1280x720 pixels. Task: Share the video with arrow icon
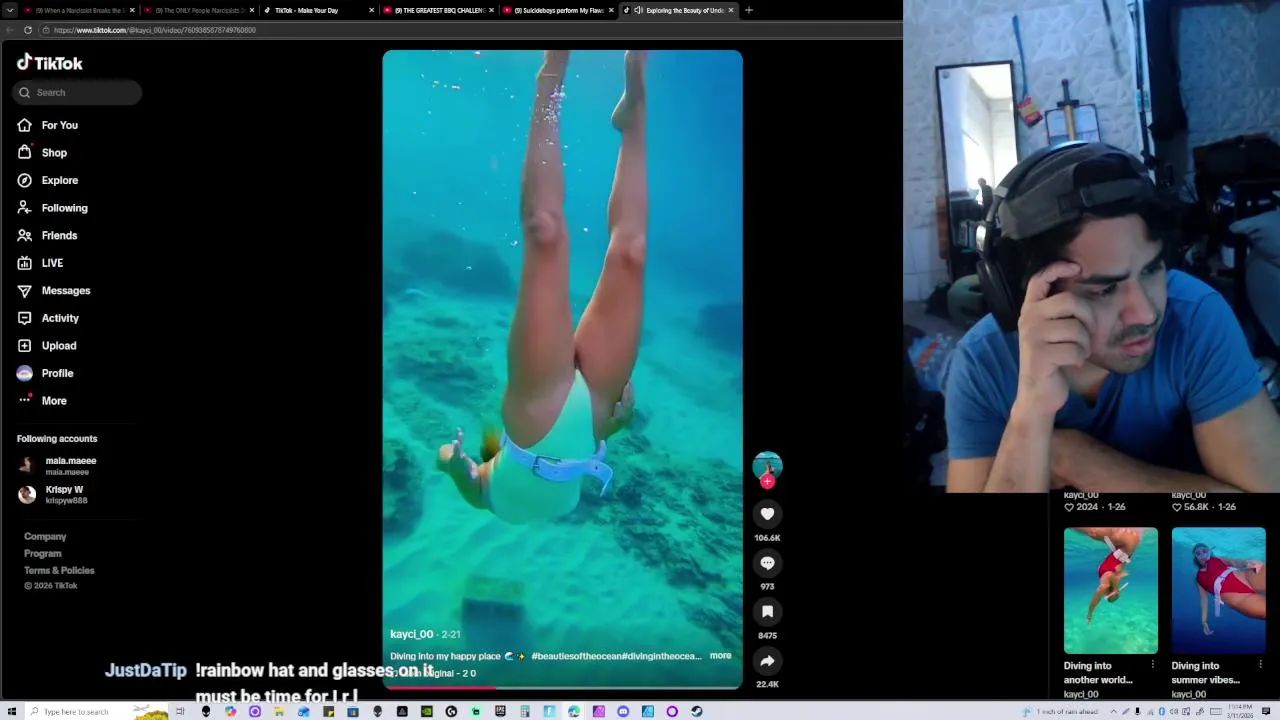tap(767, 660)
